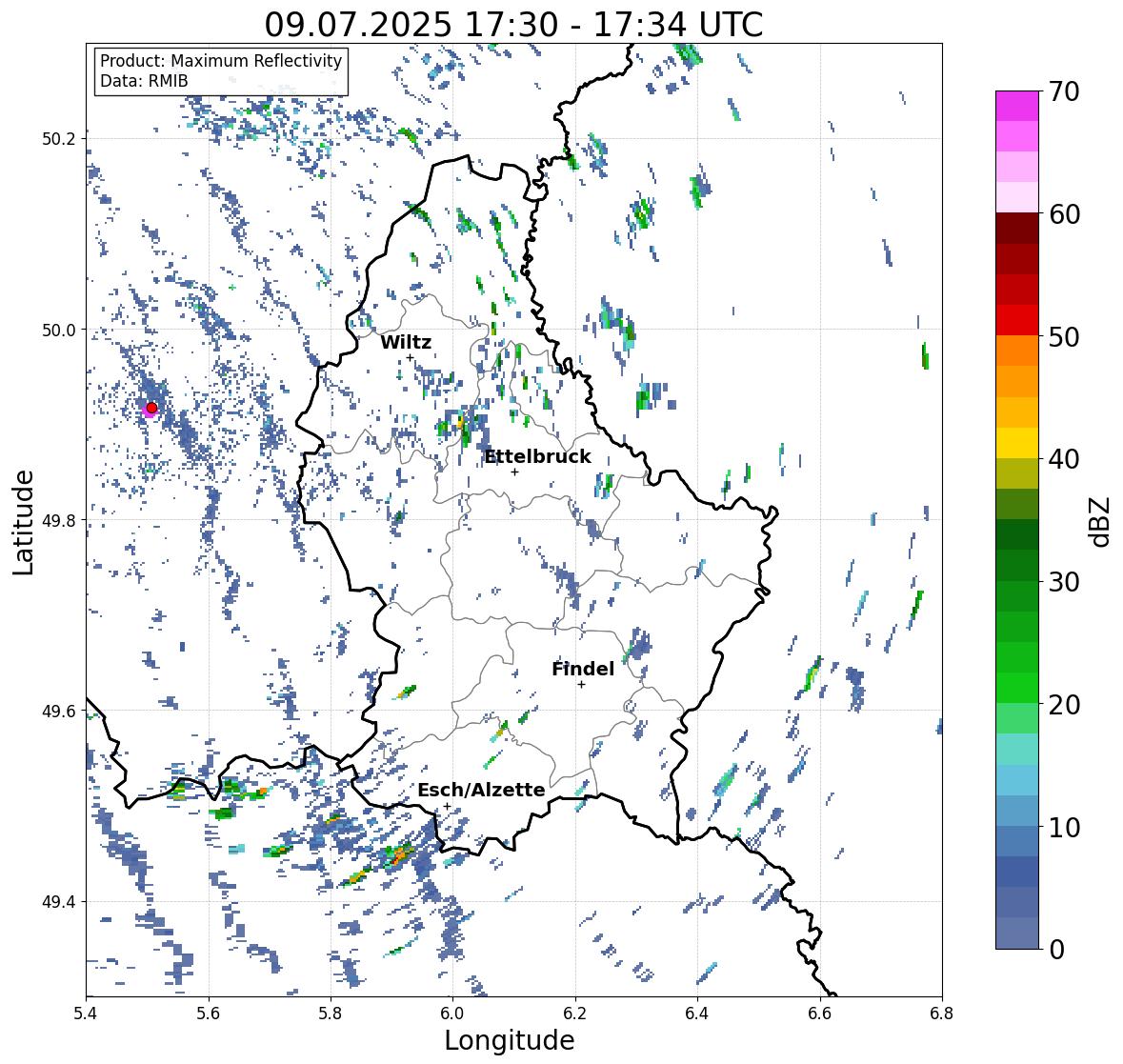The height and width of the screenshot is (1064, 1123).
Task: Click the longitude tick label 6.0
Action: tap(452, 1013)
